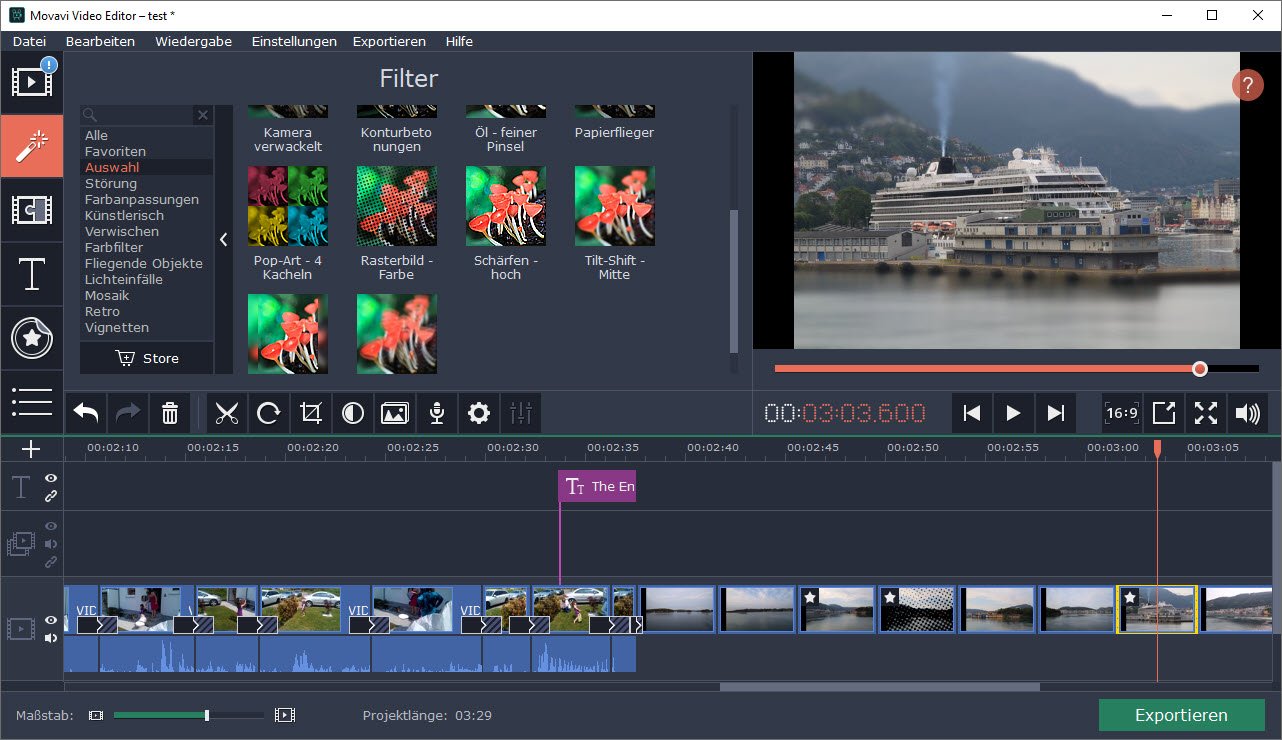Open the Bearbeiten menu
The width and height of the screenshot is (1282, 740).
pos(100,41)
